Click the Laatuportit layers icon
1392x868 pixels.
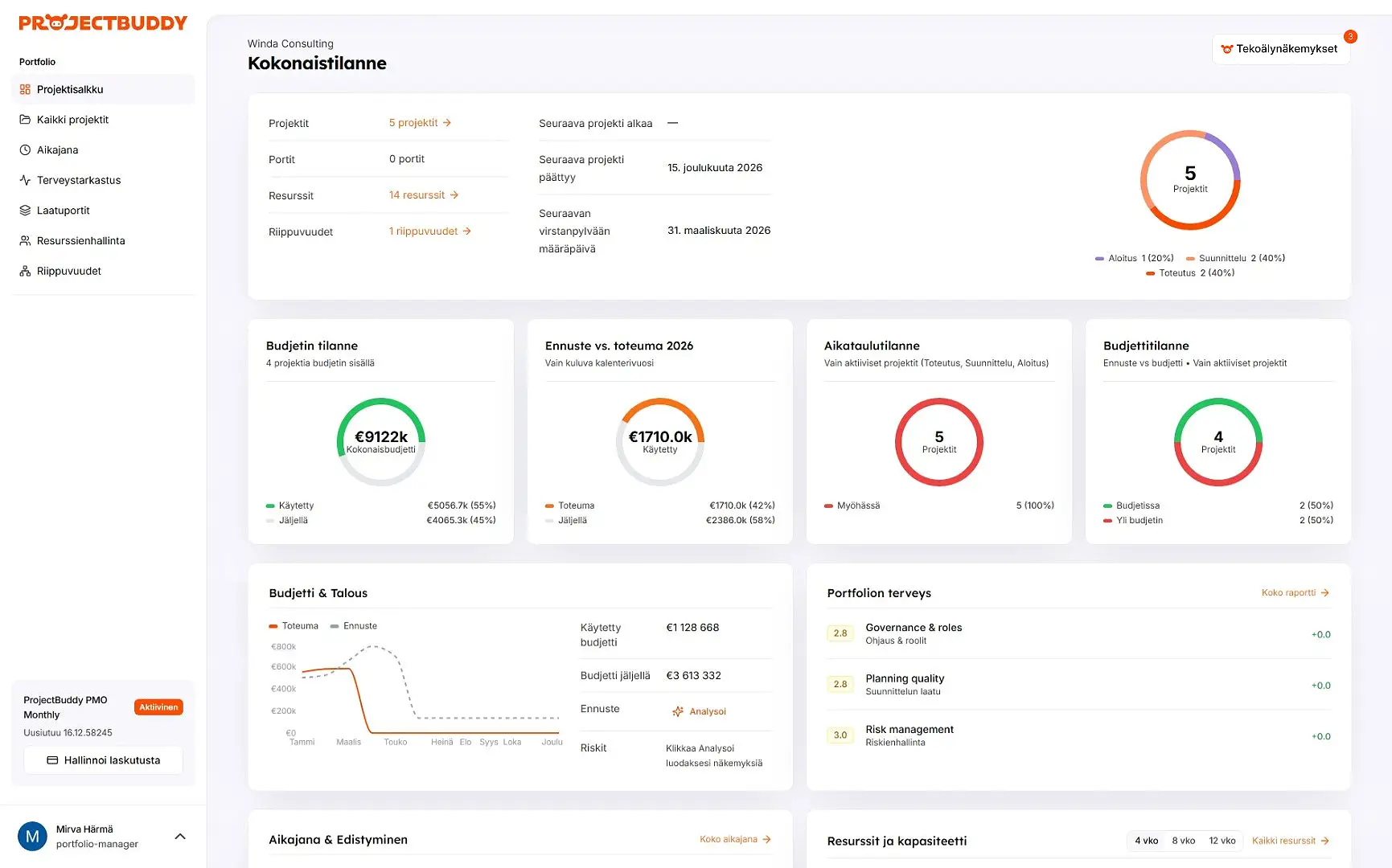(x=25, y=211)
